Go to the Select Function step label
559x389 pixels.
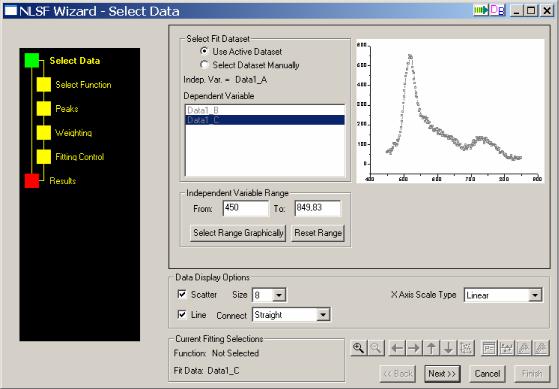coord(83,85)
